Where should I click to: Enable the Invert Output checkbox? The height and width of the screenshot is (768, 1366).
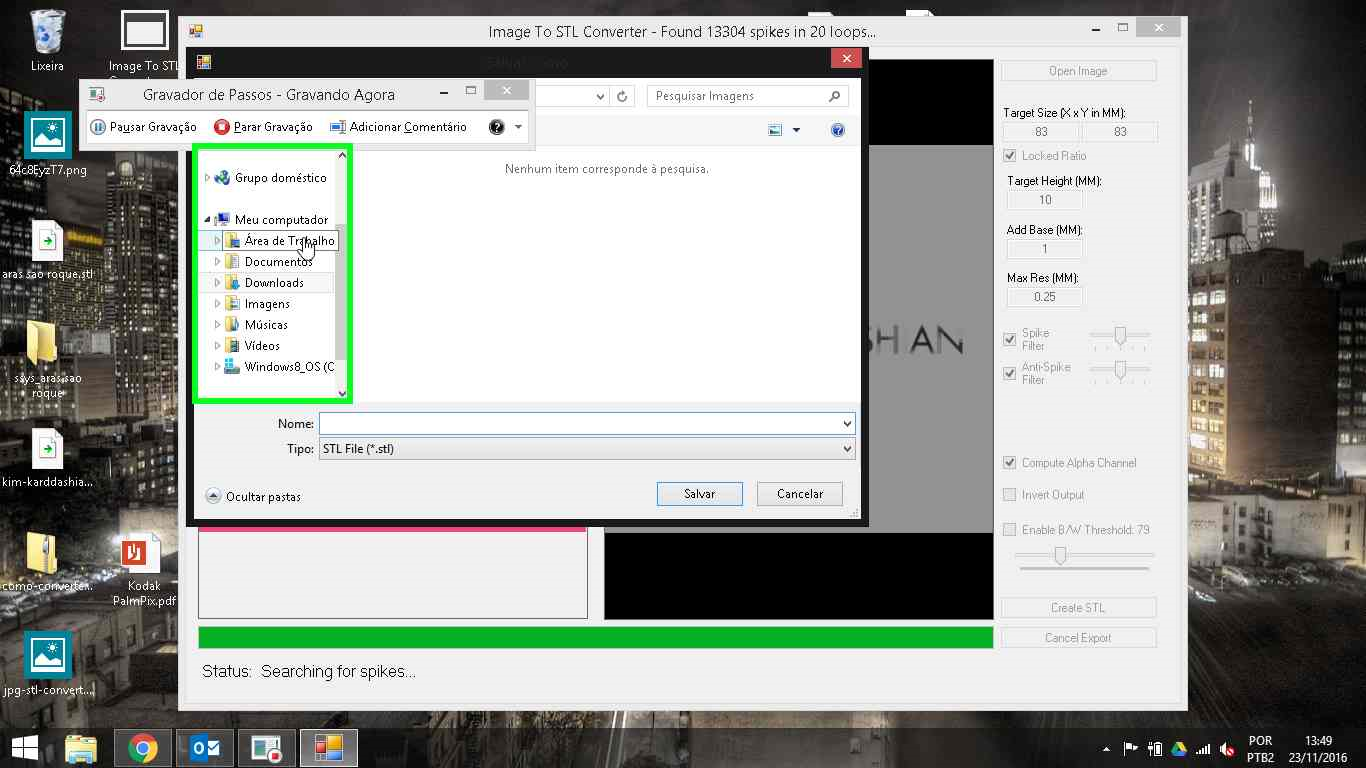coord(1010,495)
